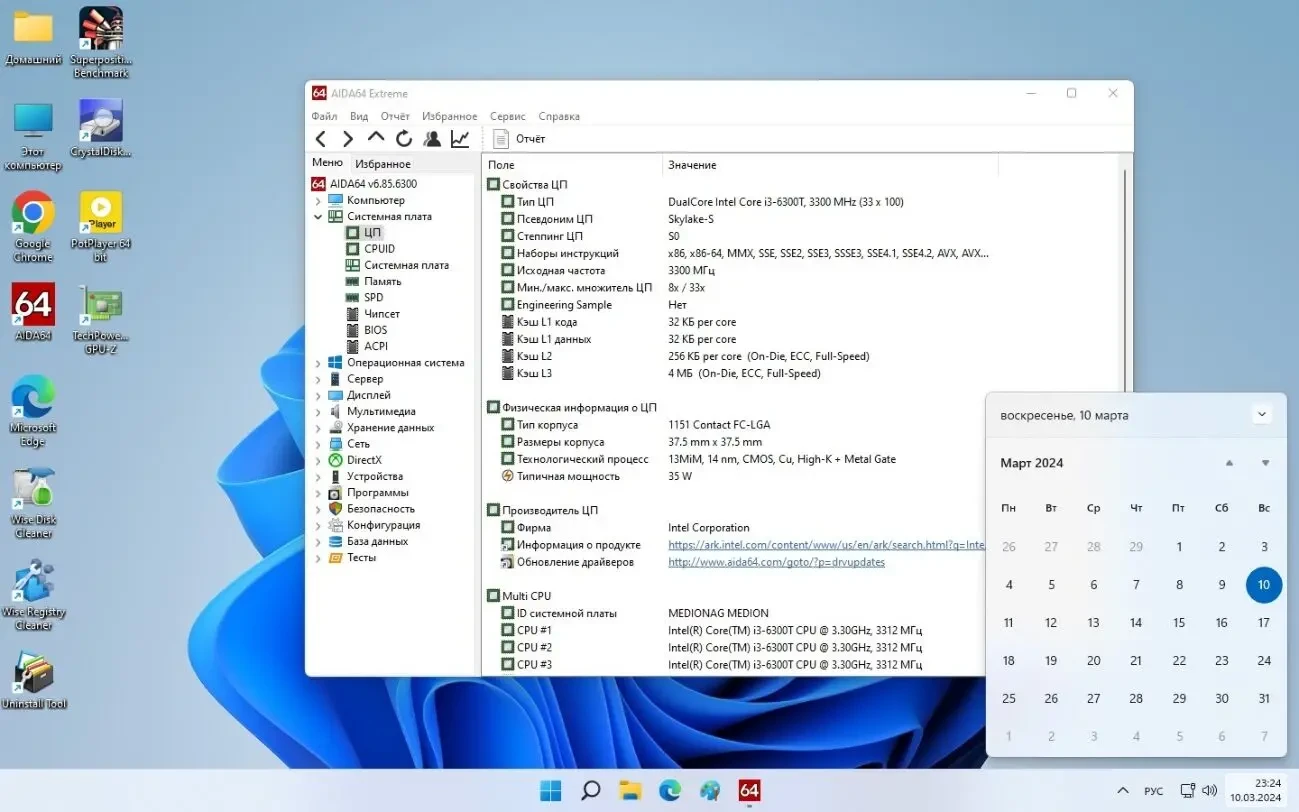Go to next month using down arrow
Image resolution: width=1299 pixels, height=812 pixels.
1265,463
